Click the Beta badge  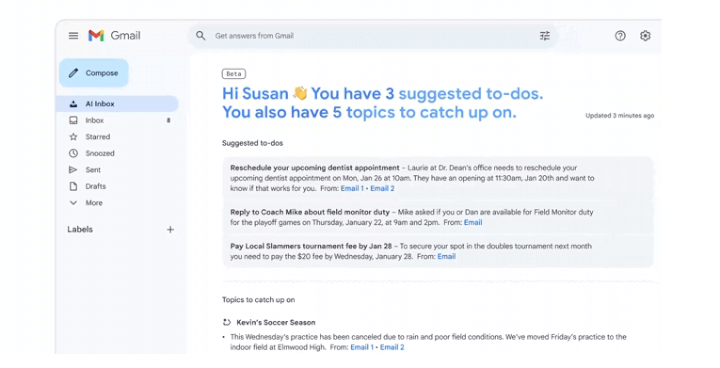(x=234, y=74)
